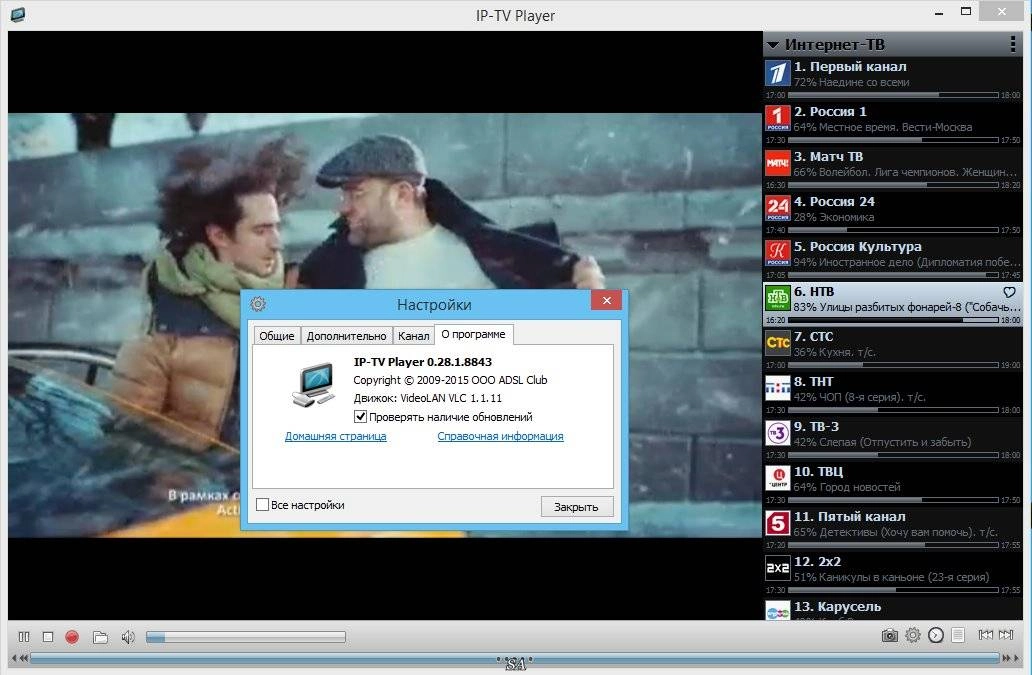Open the Общие settings tab

click(x=276, y=336)
